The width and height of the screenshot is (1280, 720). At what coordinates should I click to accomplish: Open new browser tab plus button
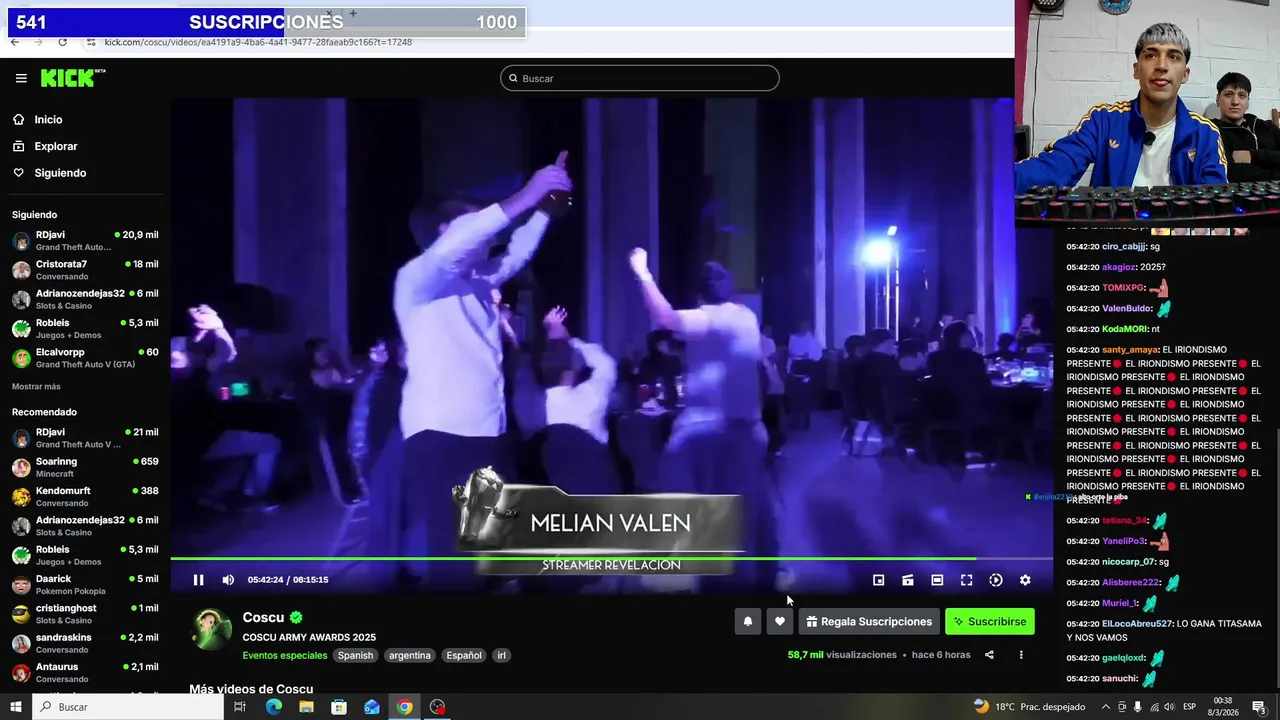point(353,13)
